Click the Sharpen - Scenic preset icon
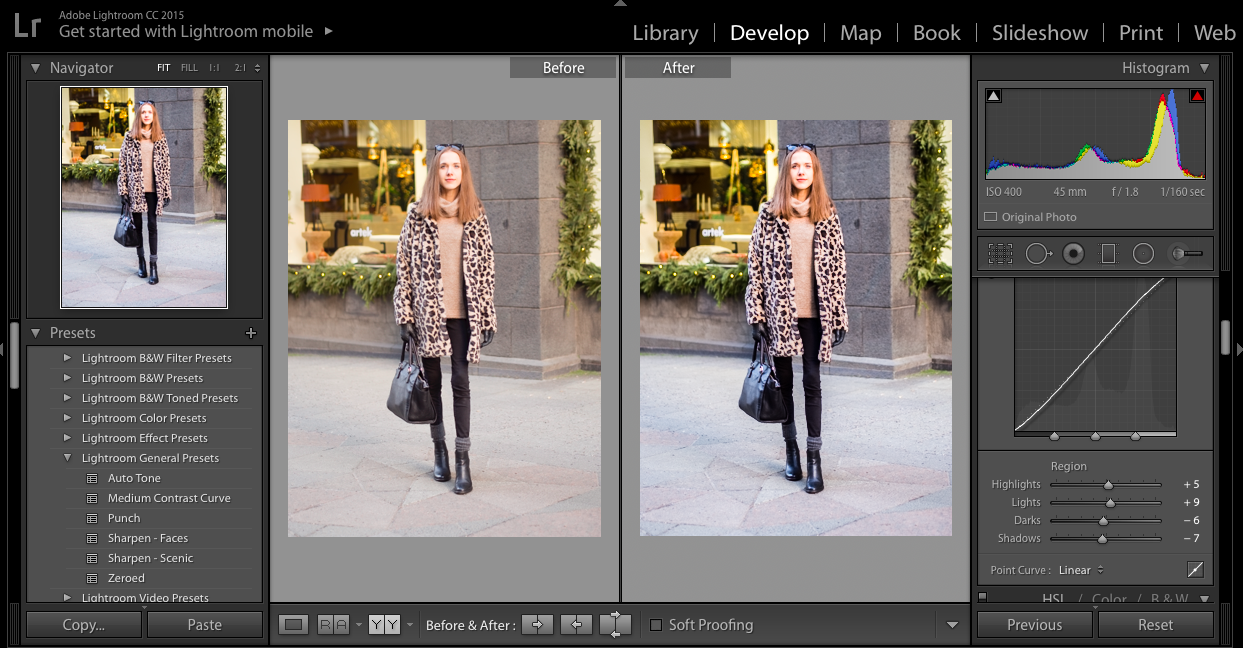 92,558
